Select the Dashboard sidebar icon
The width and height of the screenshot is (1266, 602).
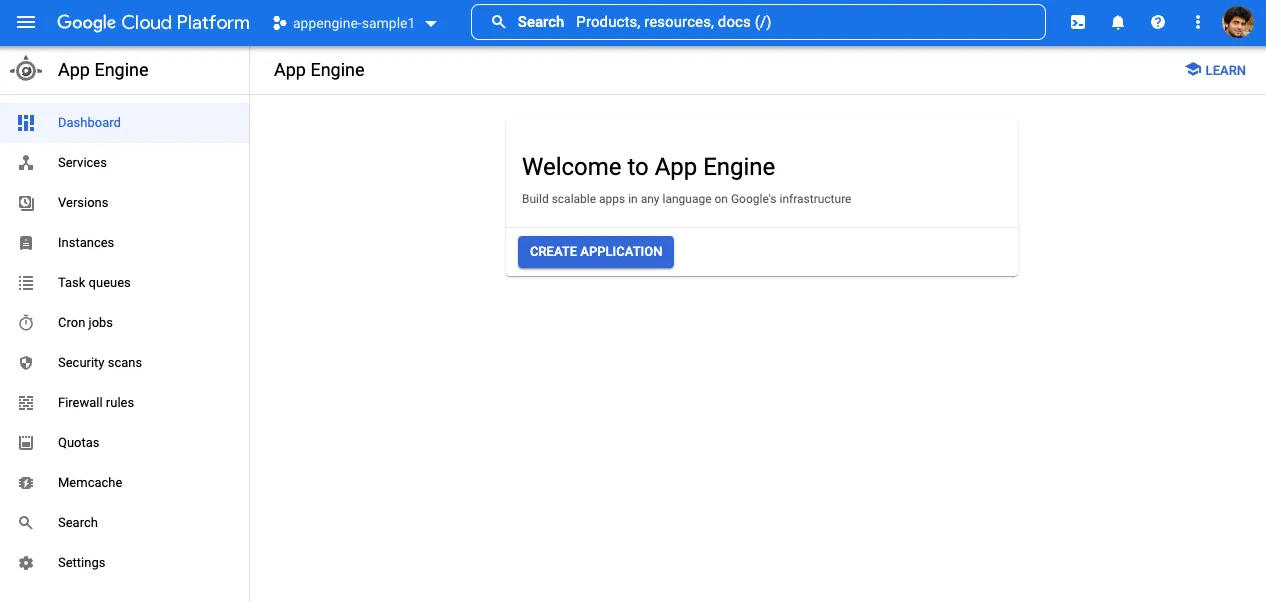26,122
